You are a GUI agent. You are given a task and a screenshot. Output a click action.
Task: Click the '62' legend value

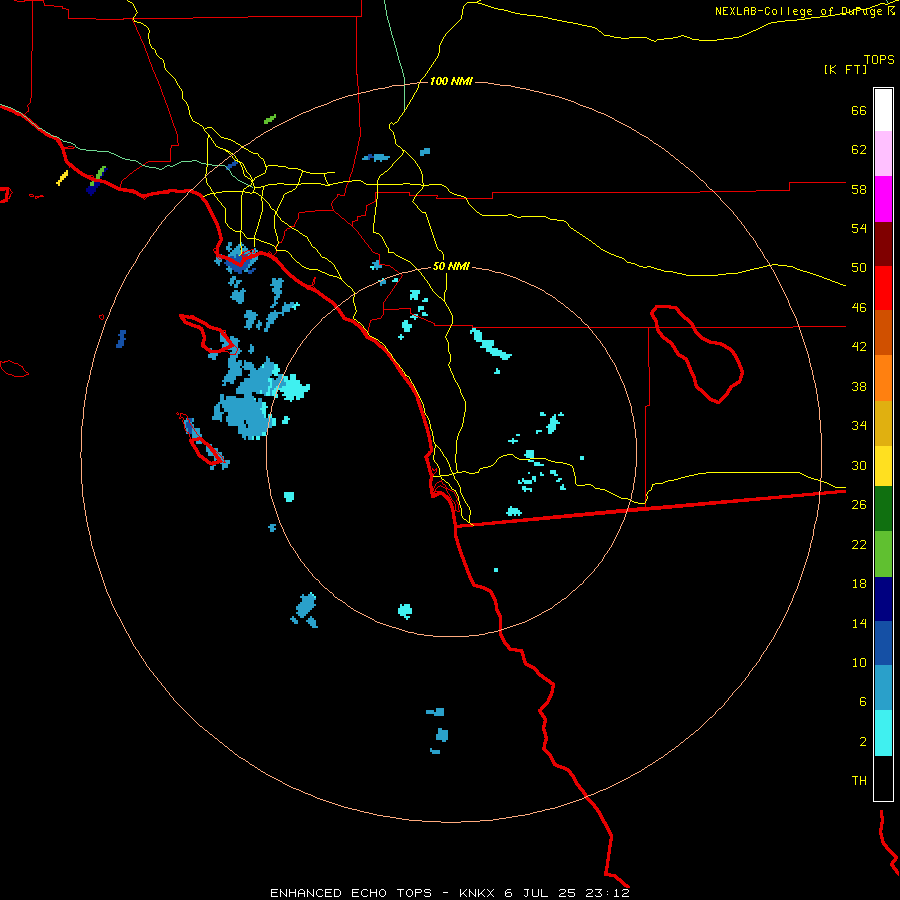(x=859, y=150)
